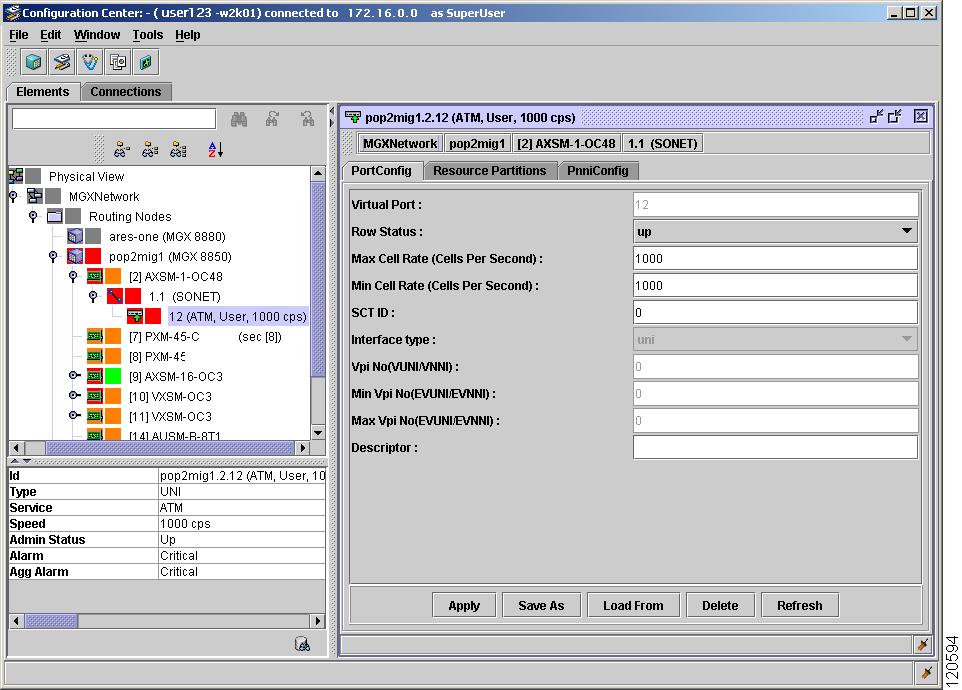962x690 pixels.
Task: Click the red alarm square beside pop2mig1 (MGX 8850)
Action: [93, 256]
